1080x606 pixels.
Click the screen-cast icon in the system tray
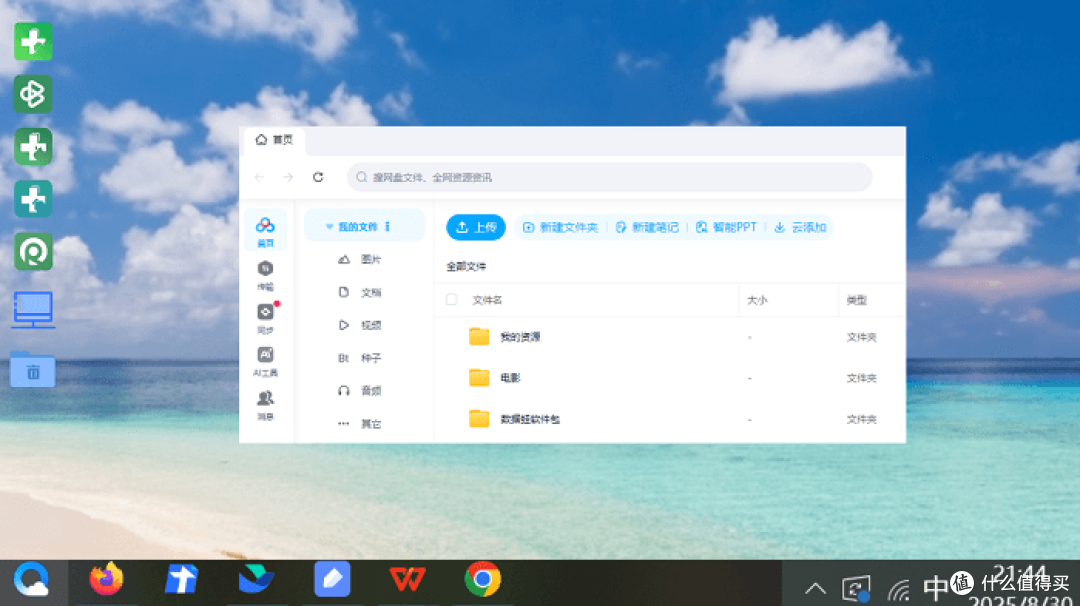tap(856, 589)
